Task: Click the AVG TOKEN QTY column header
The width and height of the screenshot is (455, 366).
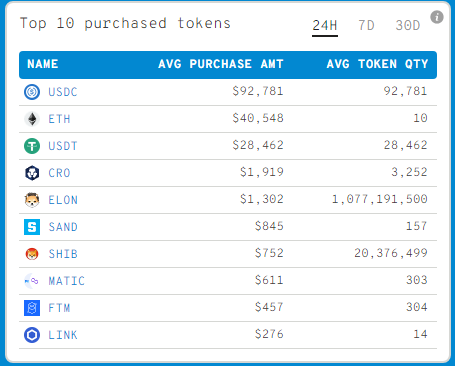Action: [x=377, y=64]
